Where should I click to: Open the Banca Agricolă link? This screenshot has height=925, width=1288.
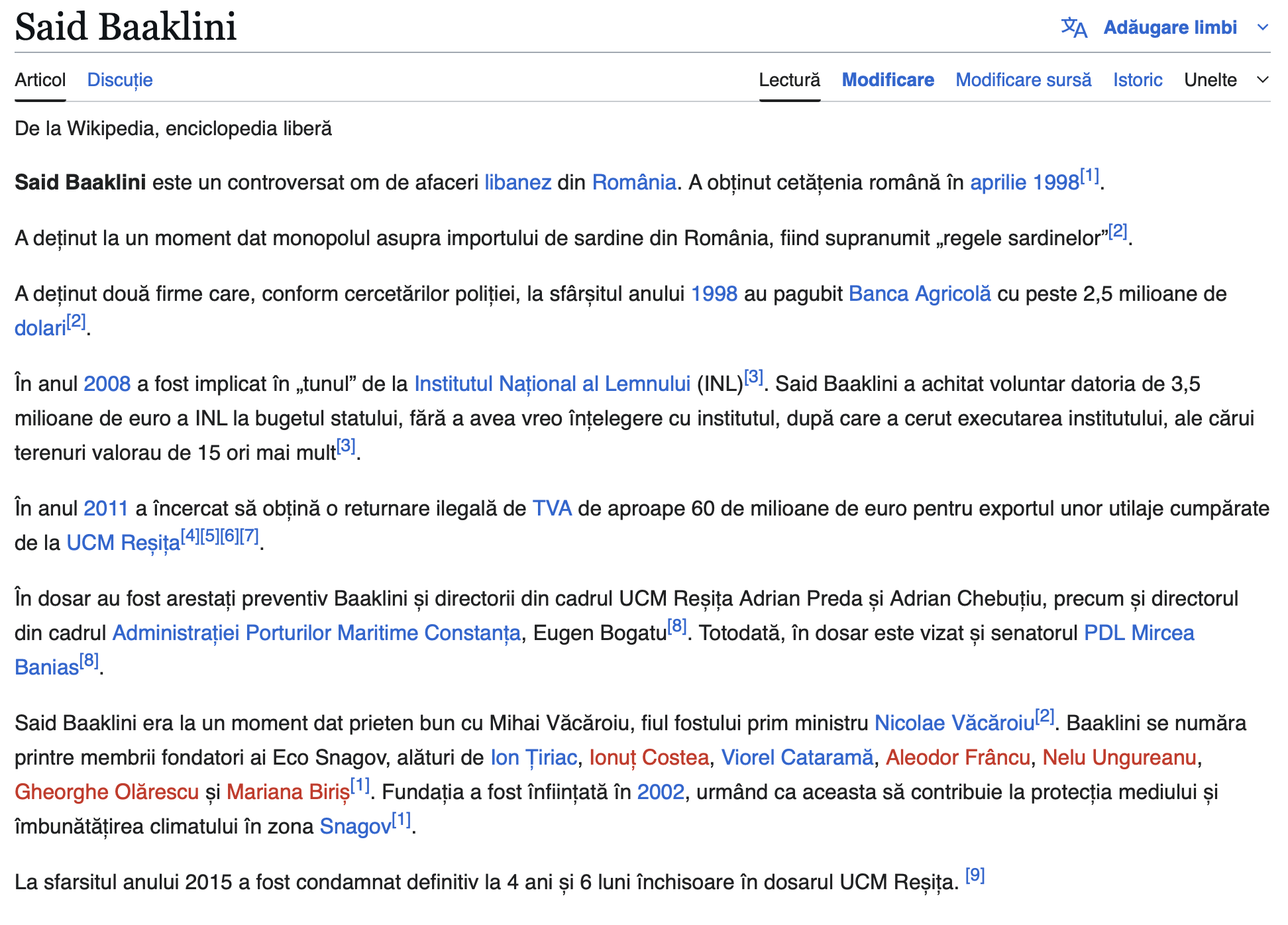tap(920, 294)
